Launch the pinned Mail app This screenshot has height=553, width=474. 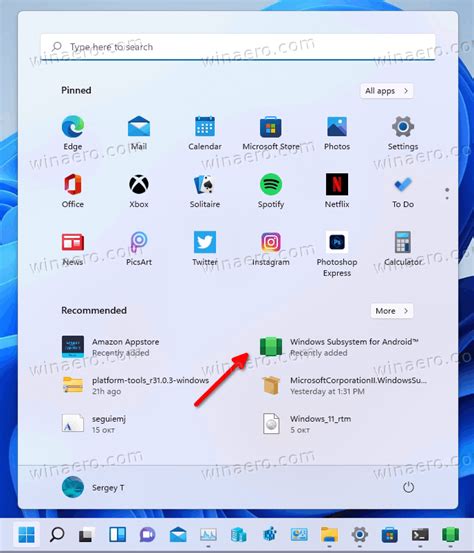click(x=139, y=133)
